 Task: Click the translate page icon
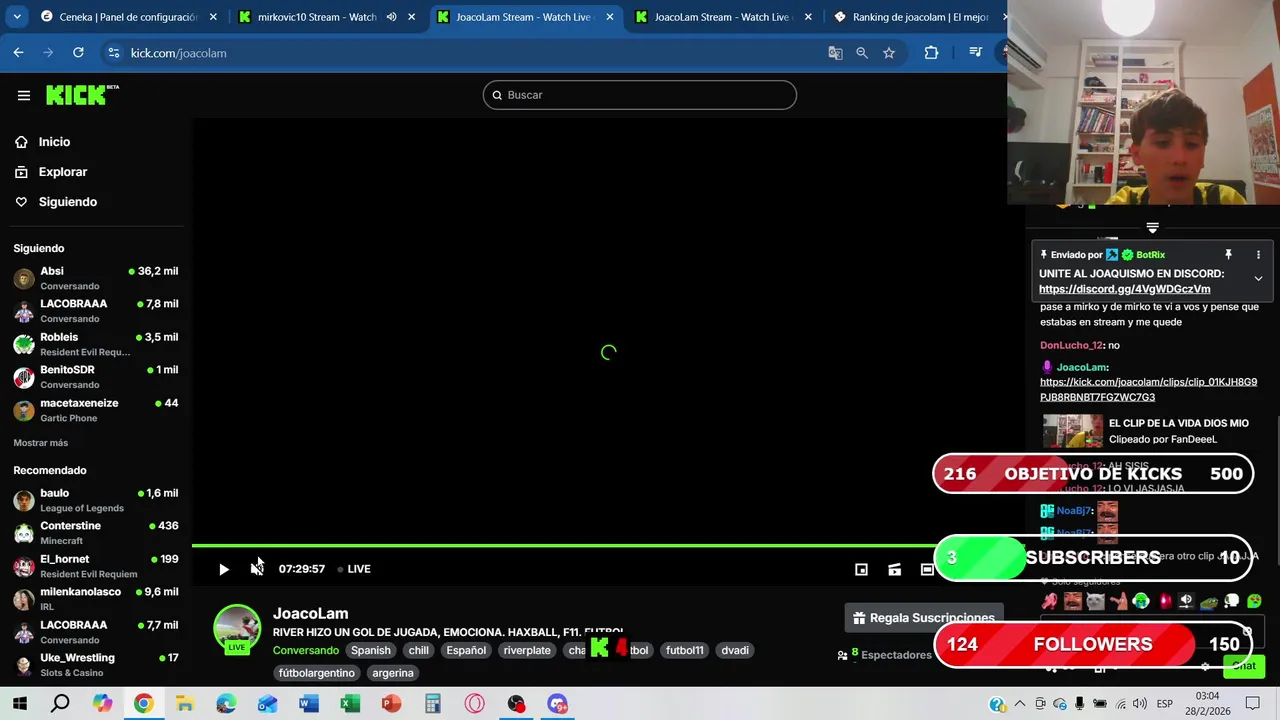click(835, 53)
